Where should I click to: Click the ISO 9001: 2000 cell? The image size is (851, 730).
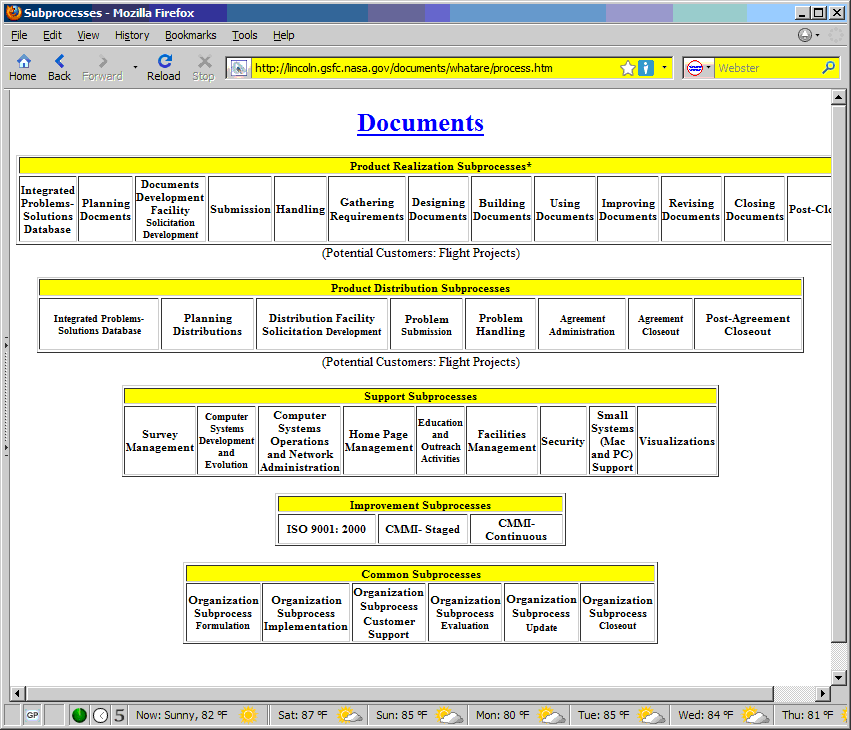[326, 529]
